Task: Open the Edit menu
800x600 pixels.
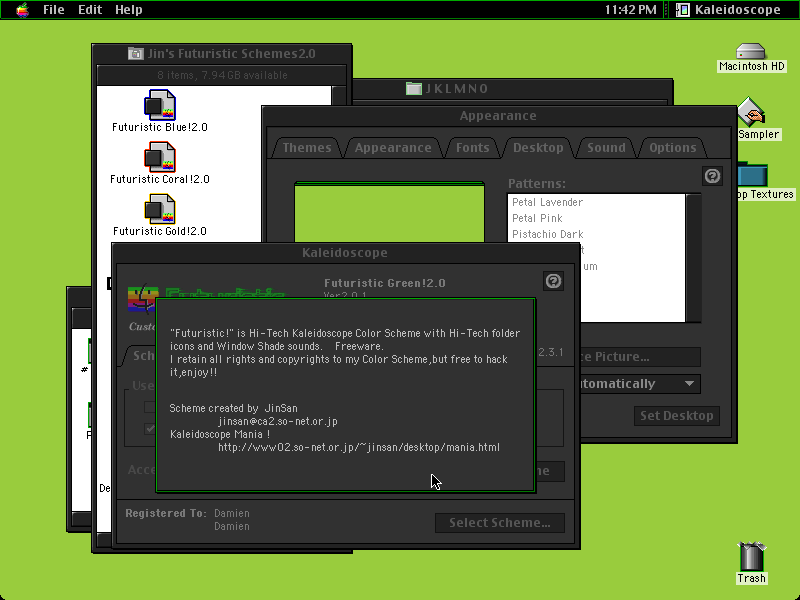Action: tap(90, 10)
